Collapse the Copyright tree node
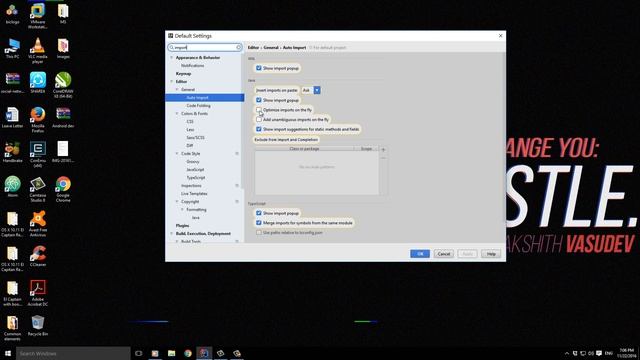This screenshot has width=640, height=360. [x=177, y=202]
